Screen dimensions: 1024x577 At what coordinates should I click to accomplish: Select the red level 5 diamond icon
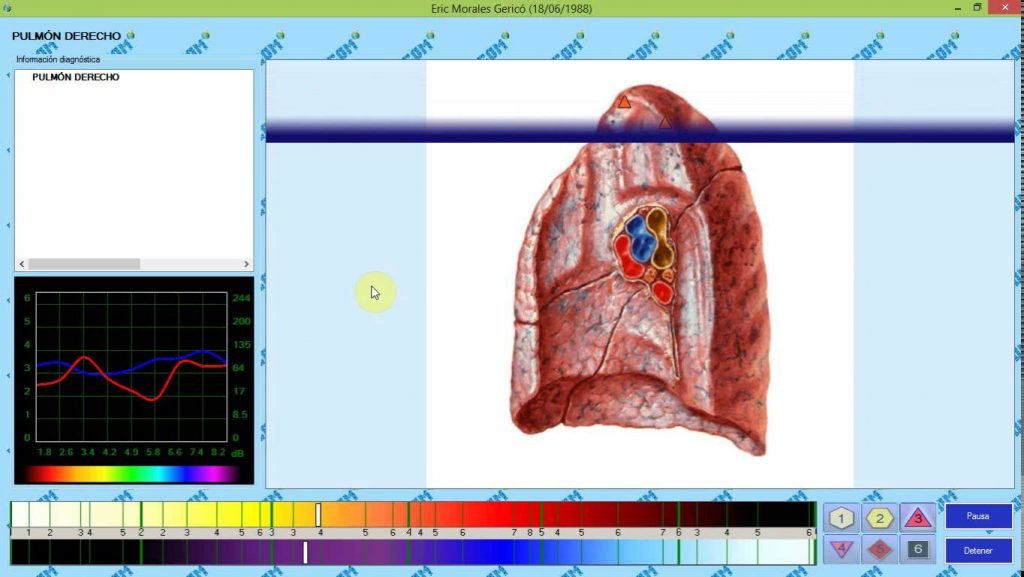click(x=880, y=549)
